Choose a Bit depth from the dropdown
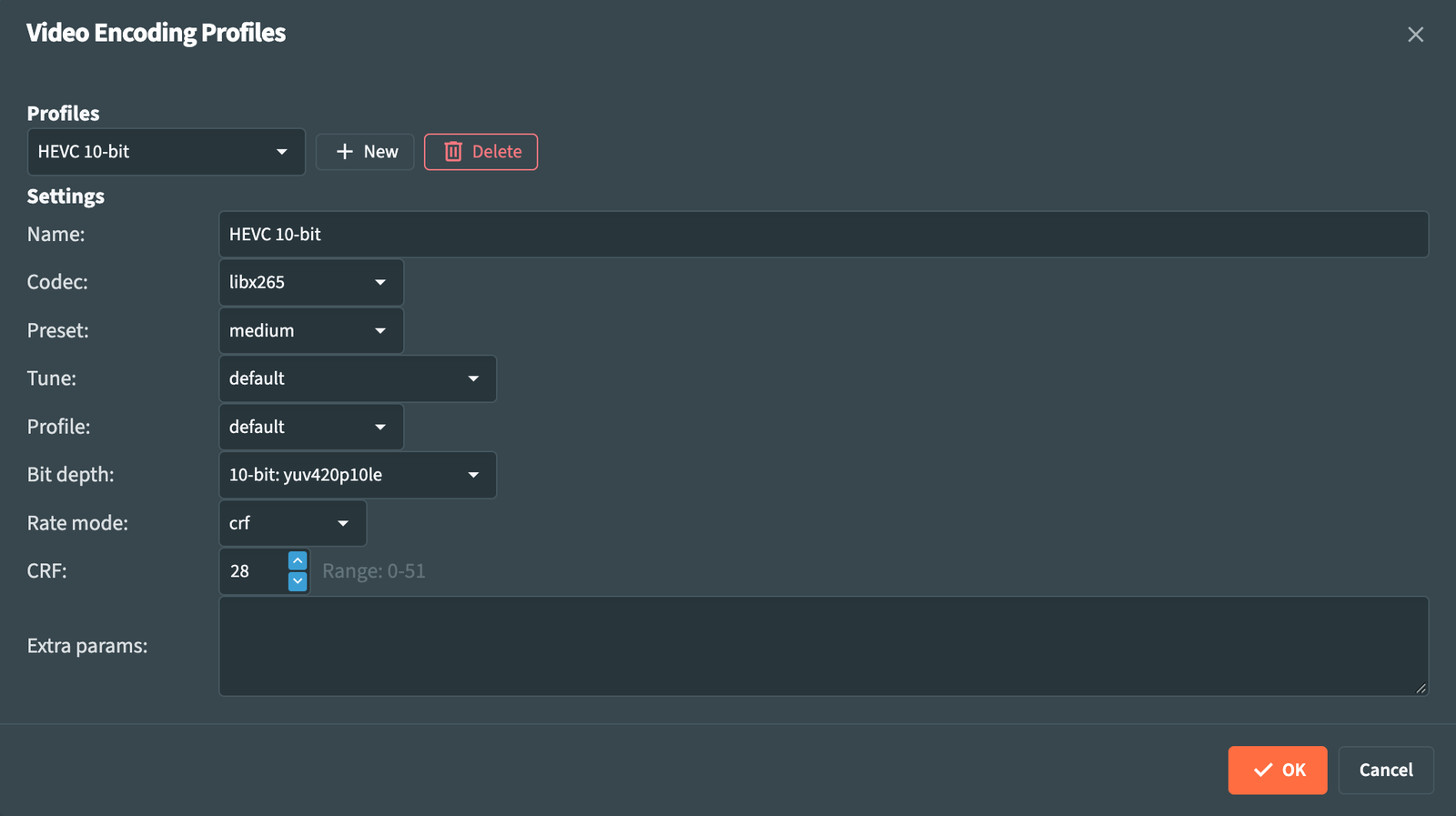Viewport: 1456px width, 816px height. [358, 475]
